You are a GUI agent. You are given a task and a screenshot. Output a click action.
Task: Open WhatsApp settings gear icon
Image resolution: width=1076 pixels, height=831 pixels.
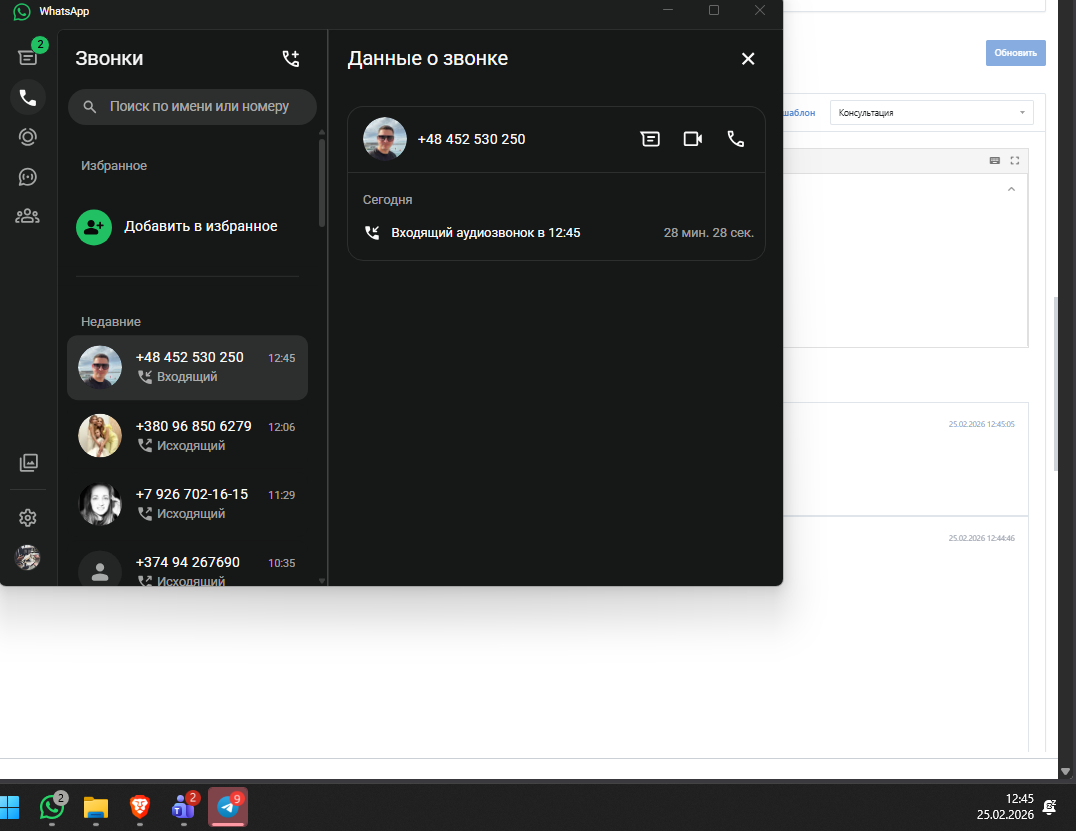click(27, 517)
